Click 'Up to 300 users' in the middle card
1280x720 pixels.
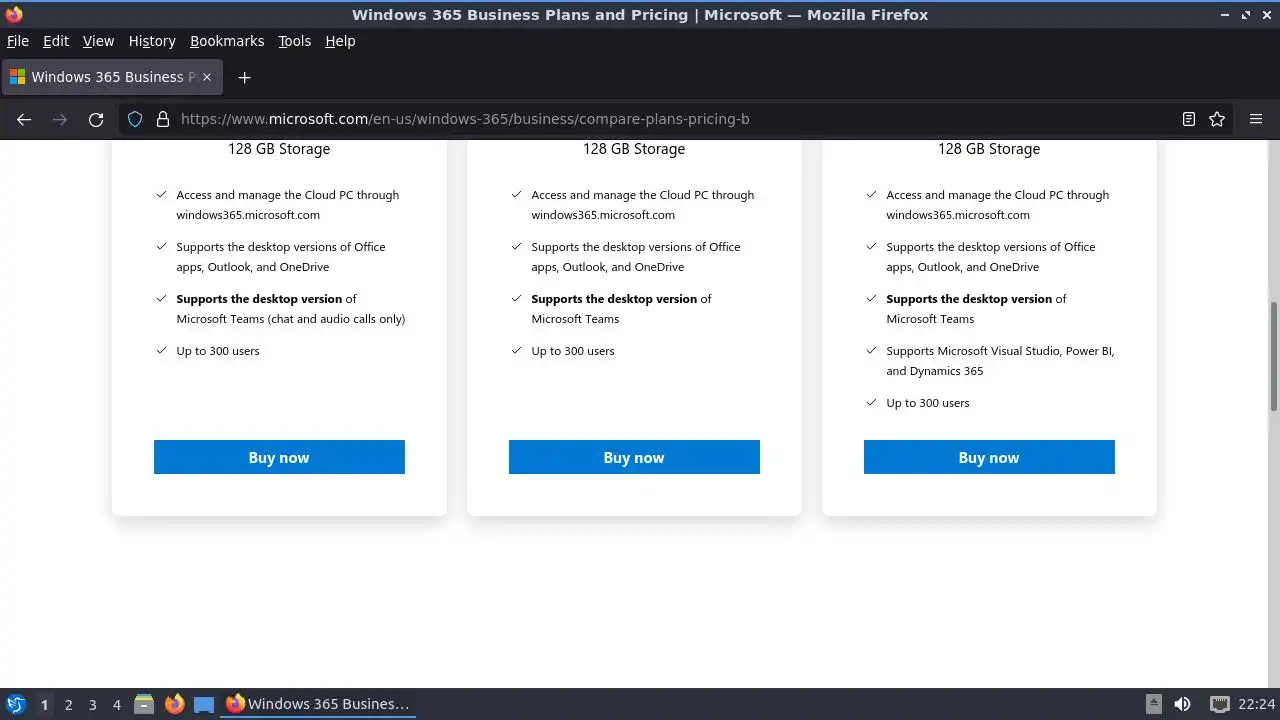pyautogui.click(x=573, y=351)
